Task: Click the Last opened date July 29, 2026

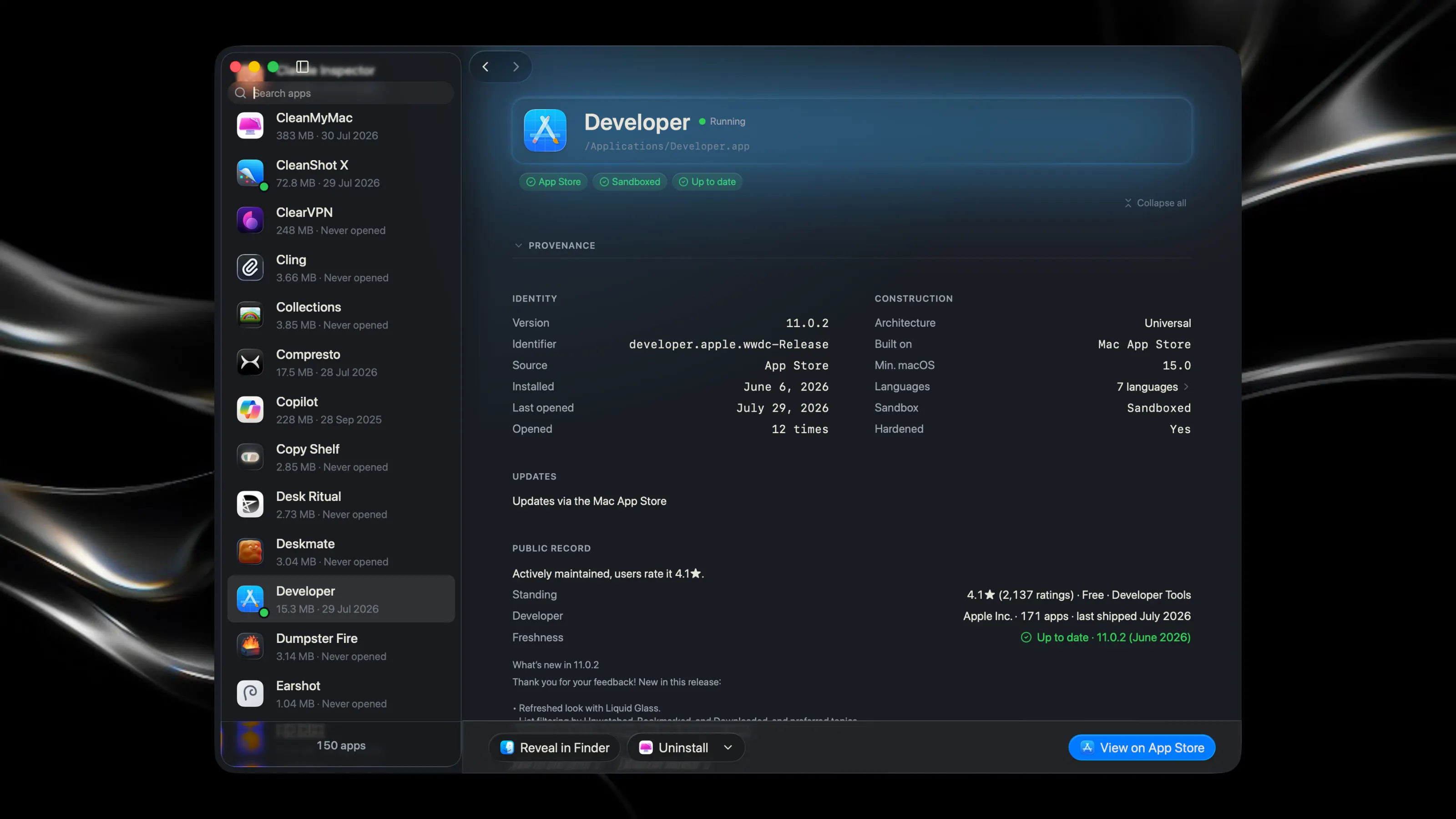Action: coord(782,408)
